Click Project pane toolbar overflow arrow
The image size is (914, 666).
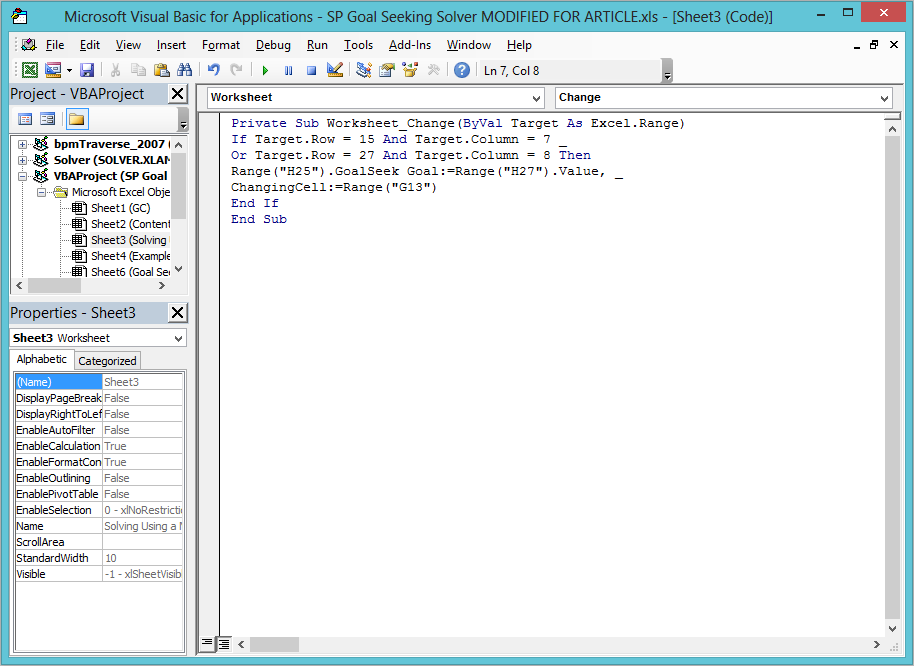183,119
